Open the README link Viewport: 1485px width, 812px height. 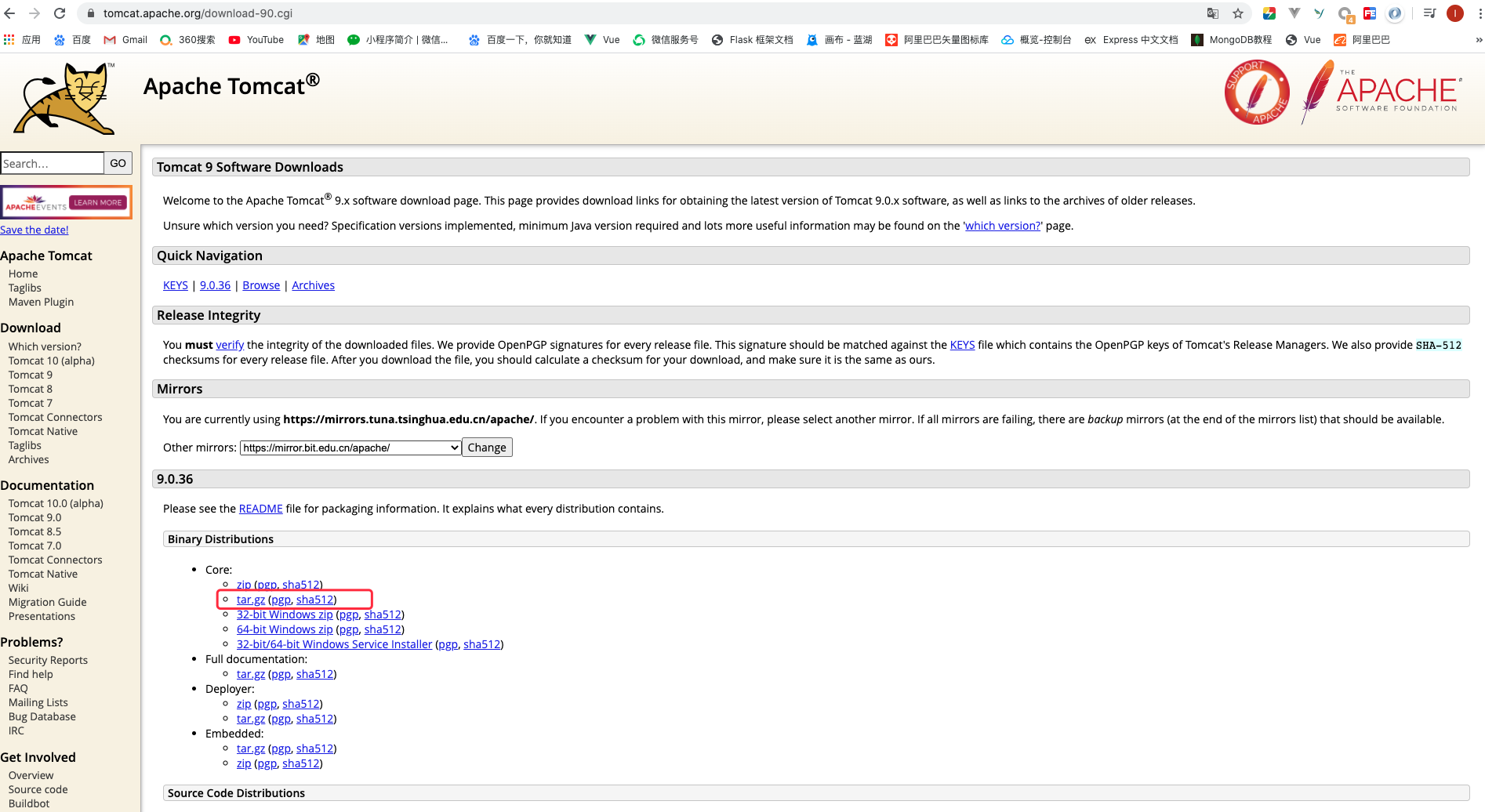point(260,509)
